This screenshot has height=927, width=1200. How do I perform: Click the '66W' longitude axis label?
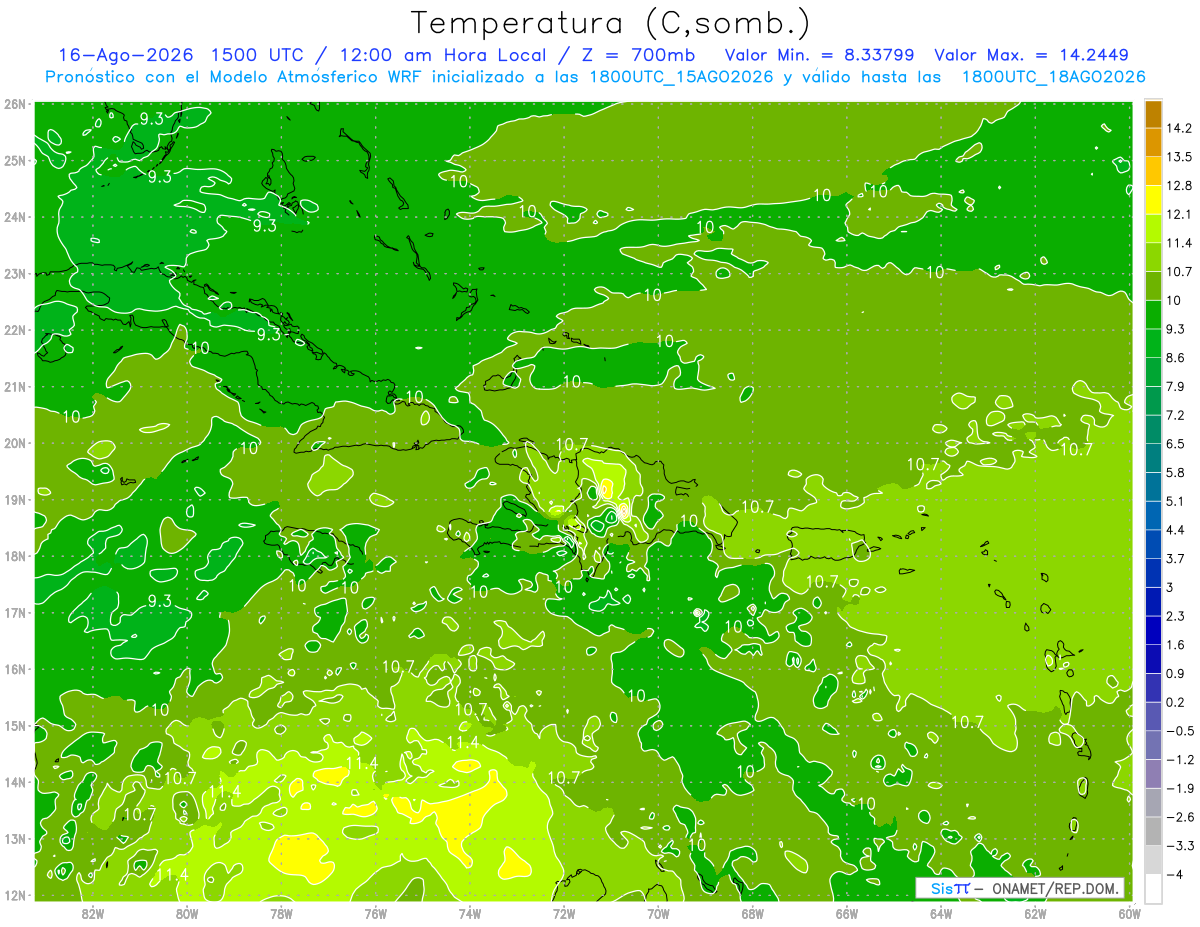coord(847,912)
